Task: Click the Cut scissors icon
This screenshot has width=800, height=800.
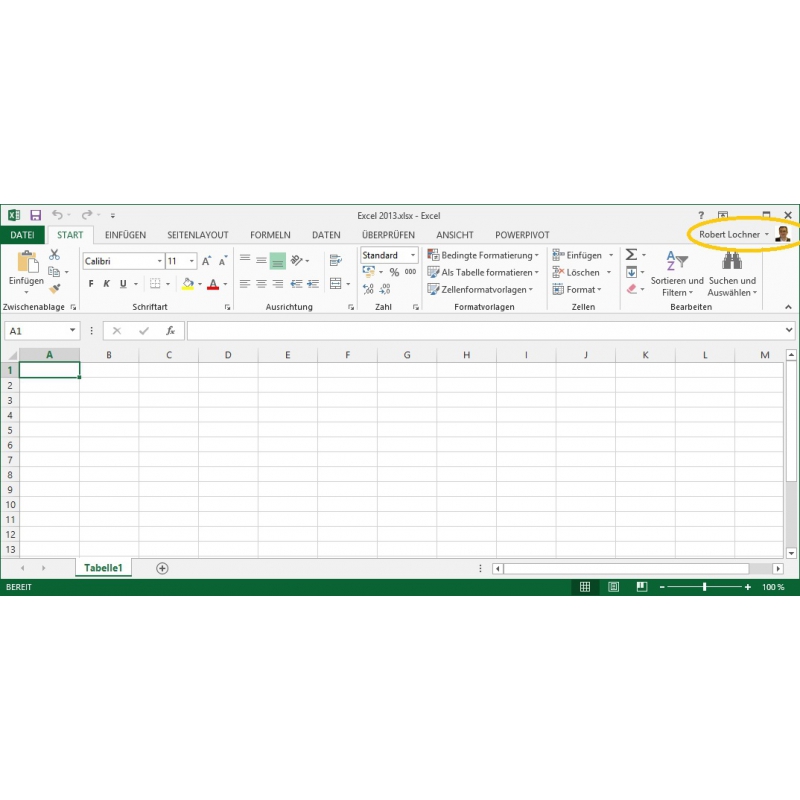Action: 54,255
